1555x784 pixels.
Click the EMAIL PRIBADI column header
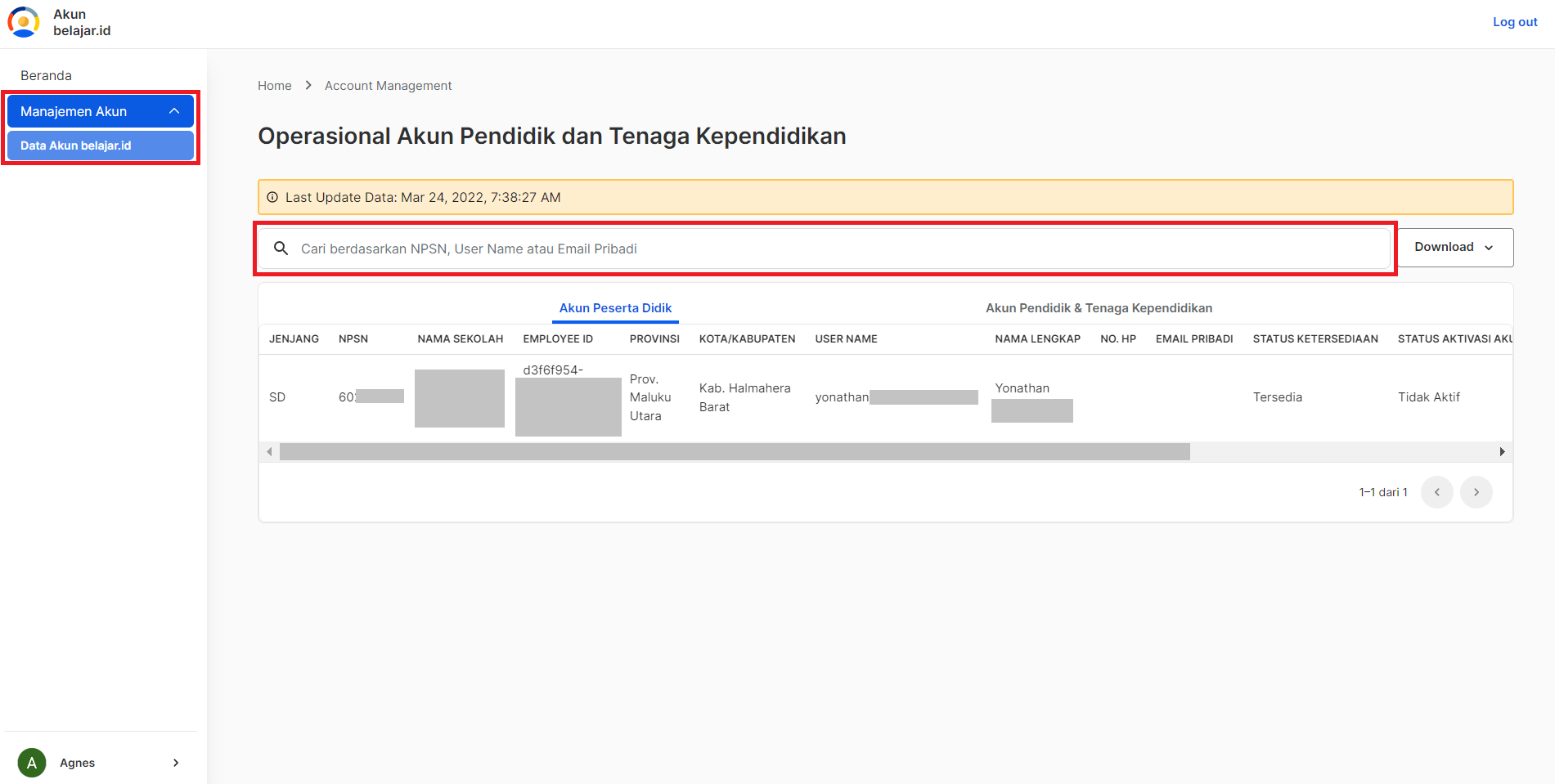pos(1194,338)
